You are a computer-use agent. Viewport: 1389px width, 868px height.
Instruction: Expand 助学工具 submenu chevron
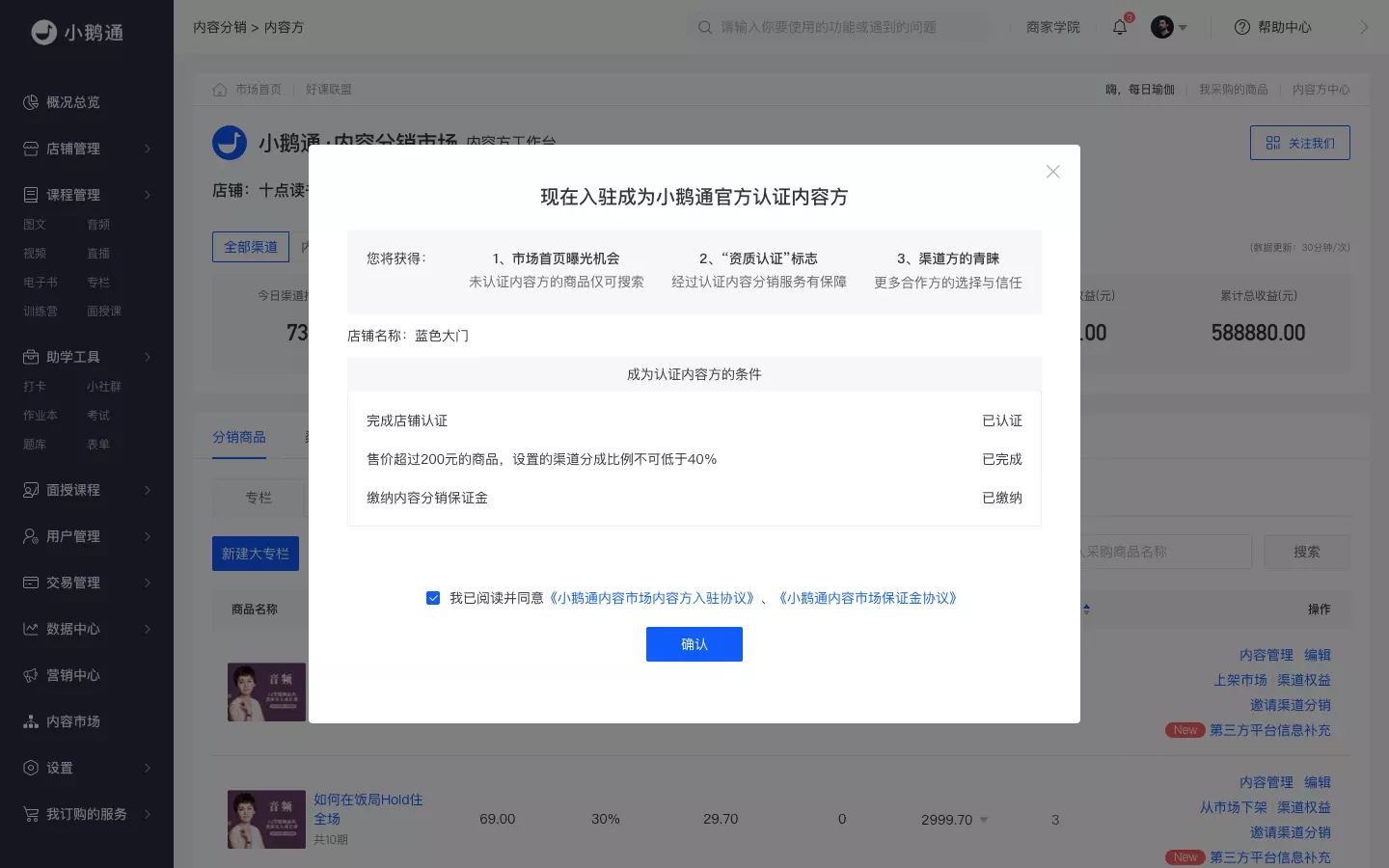[148, 357]
